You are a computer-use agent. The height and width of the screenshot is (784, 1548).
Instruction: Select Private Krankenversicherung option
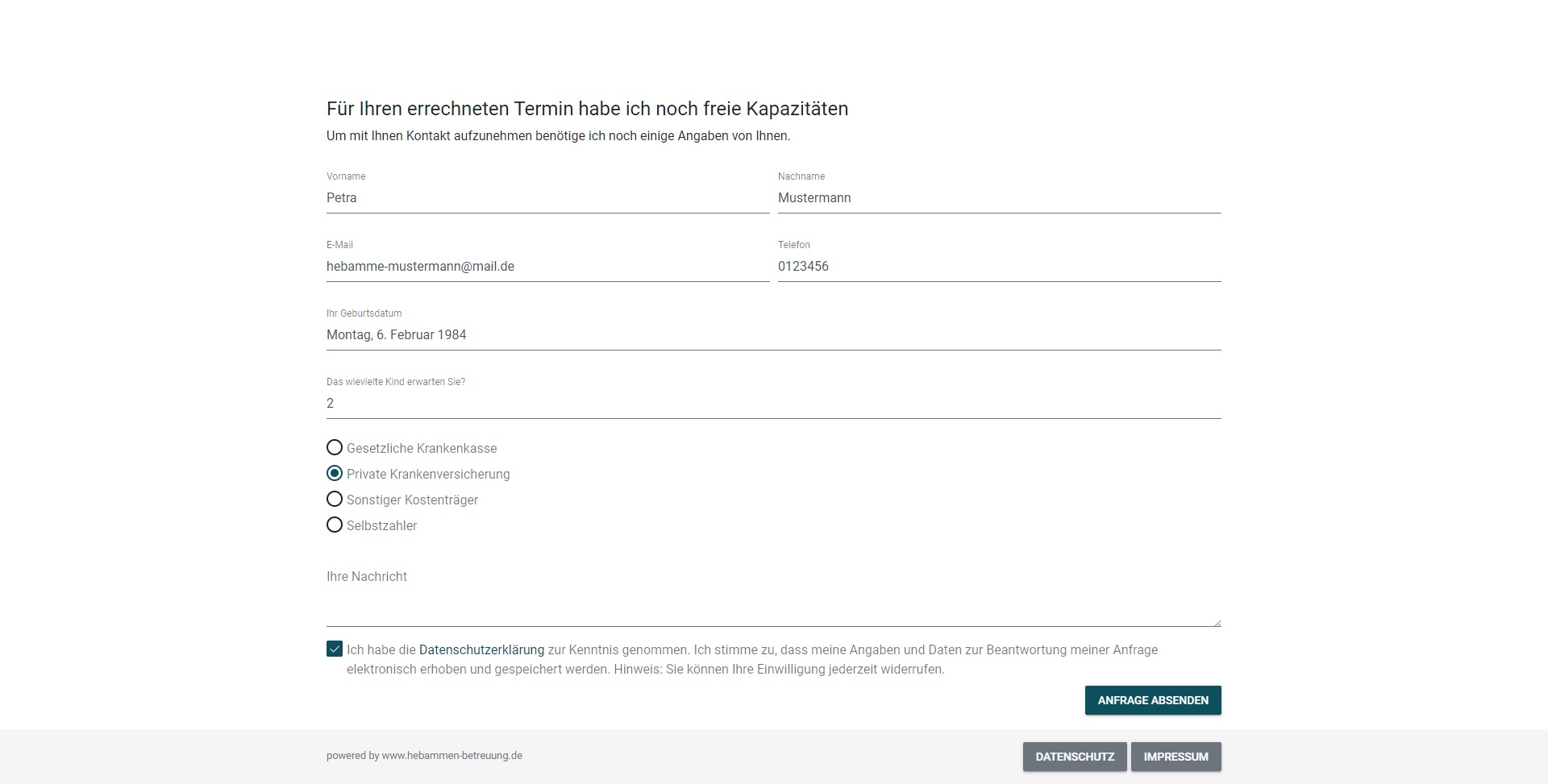(335, 474)
